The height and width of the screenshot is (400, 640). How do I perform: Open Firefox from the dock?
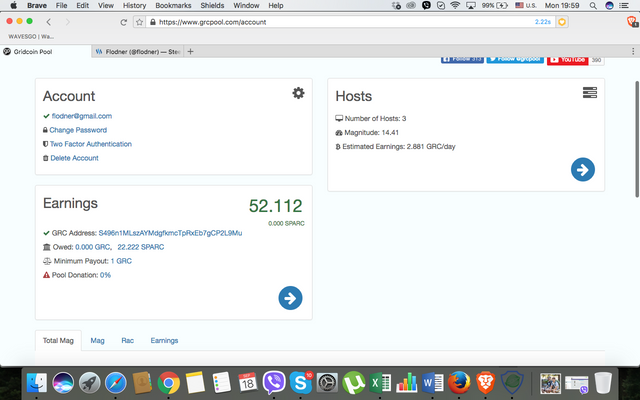click(x=459, y=382)
